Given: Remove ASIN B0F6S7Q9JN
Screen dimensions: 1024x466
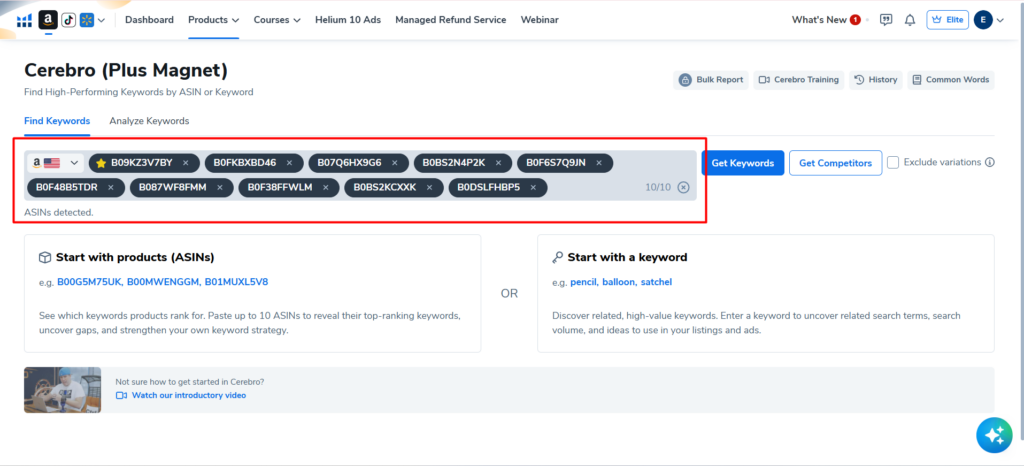Looking at the screenshot, I should tap(599, 163).
